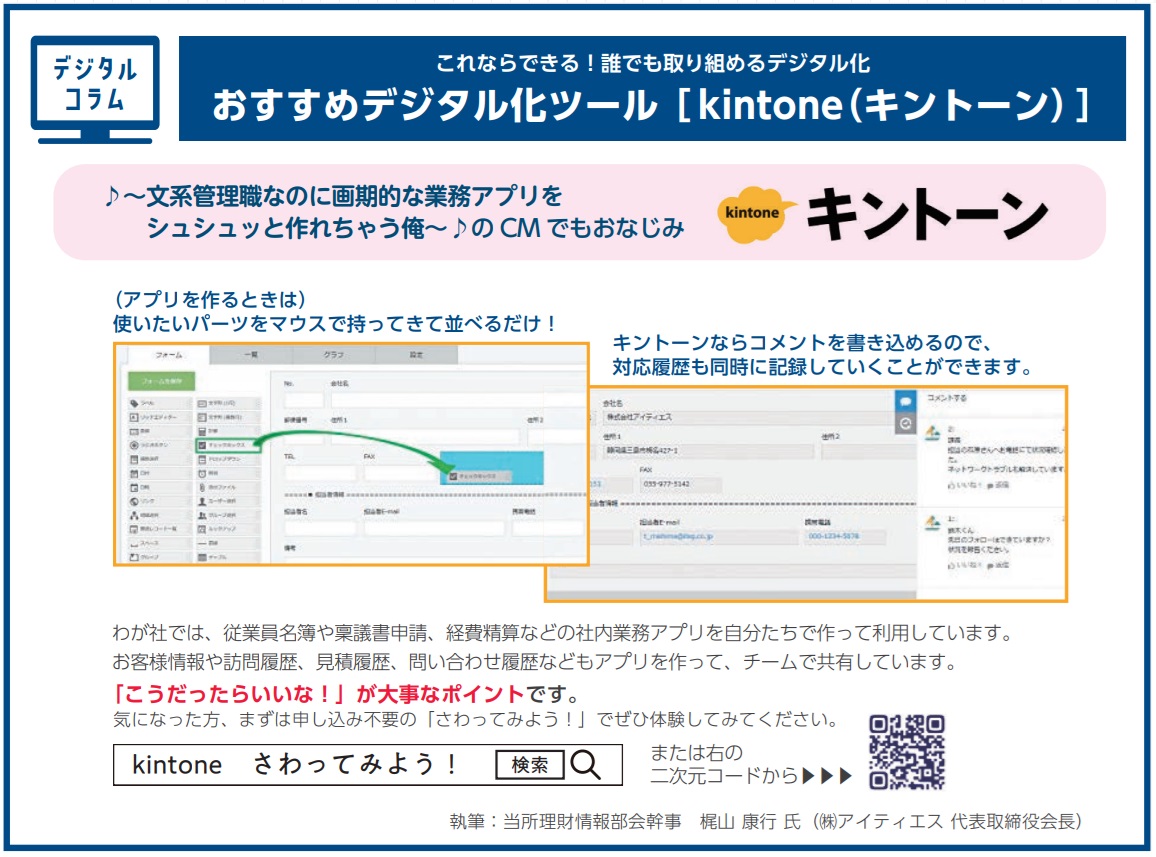The height and width of the screenshot is (857, 1156).
Task: Toggle the dropped チェックボックス in the blue area
Action: coord(453,476)
